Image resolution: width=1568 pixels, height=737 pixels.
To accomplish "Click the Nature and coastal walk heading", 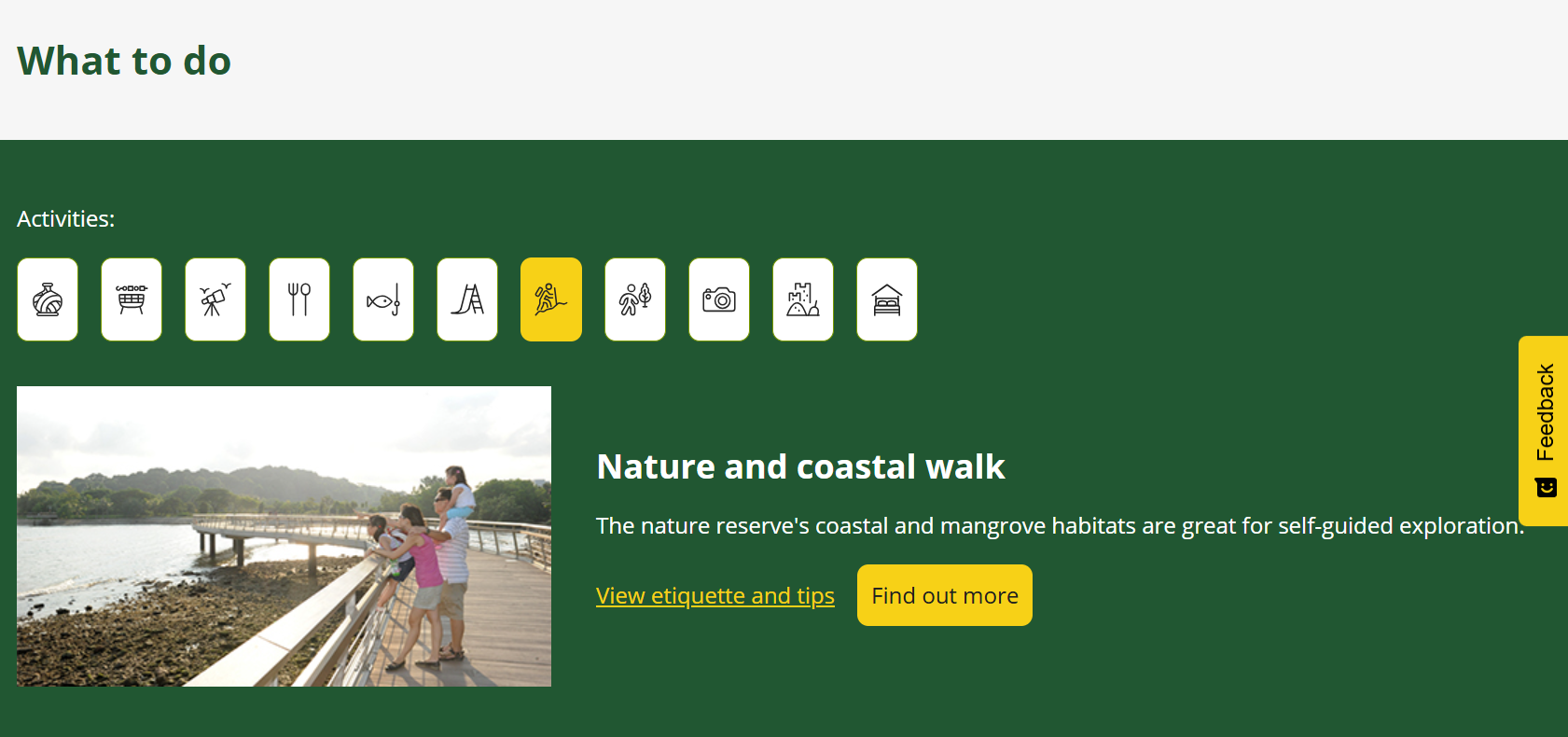I will tap(800, 466).
